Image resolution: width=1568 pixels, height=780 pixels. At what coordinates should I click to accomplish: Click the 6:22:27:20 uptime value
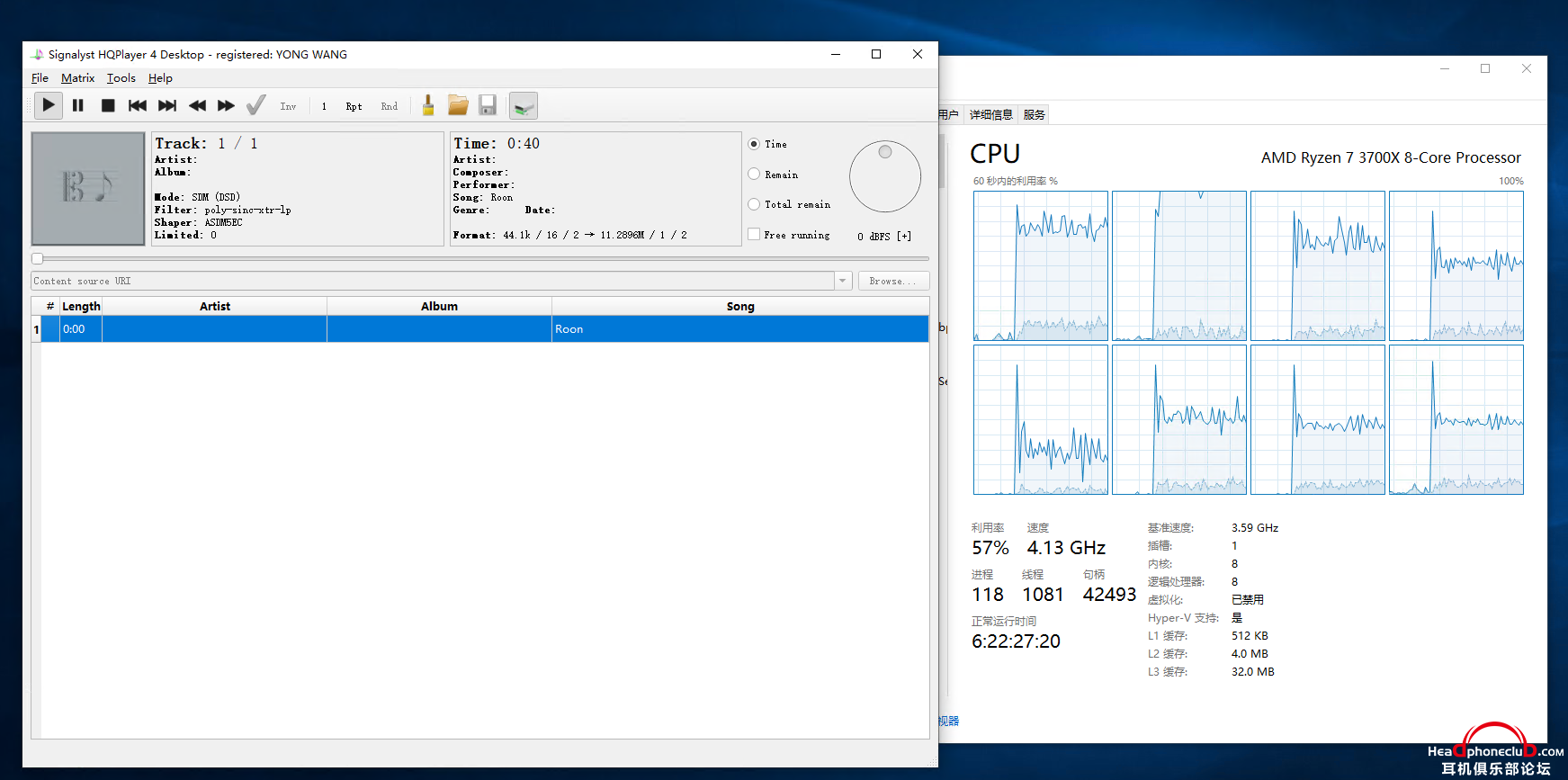(1016, 641)
